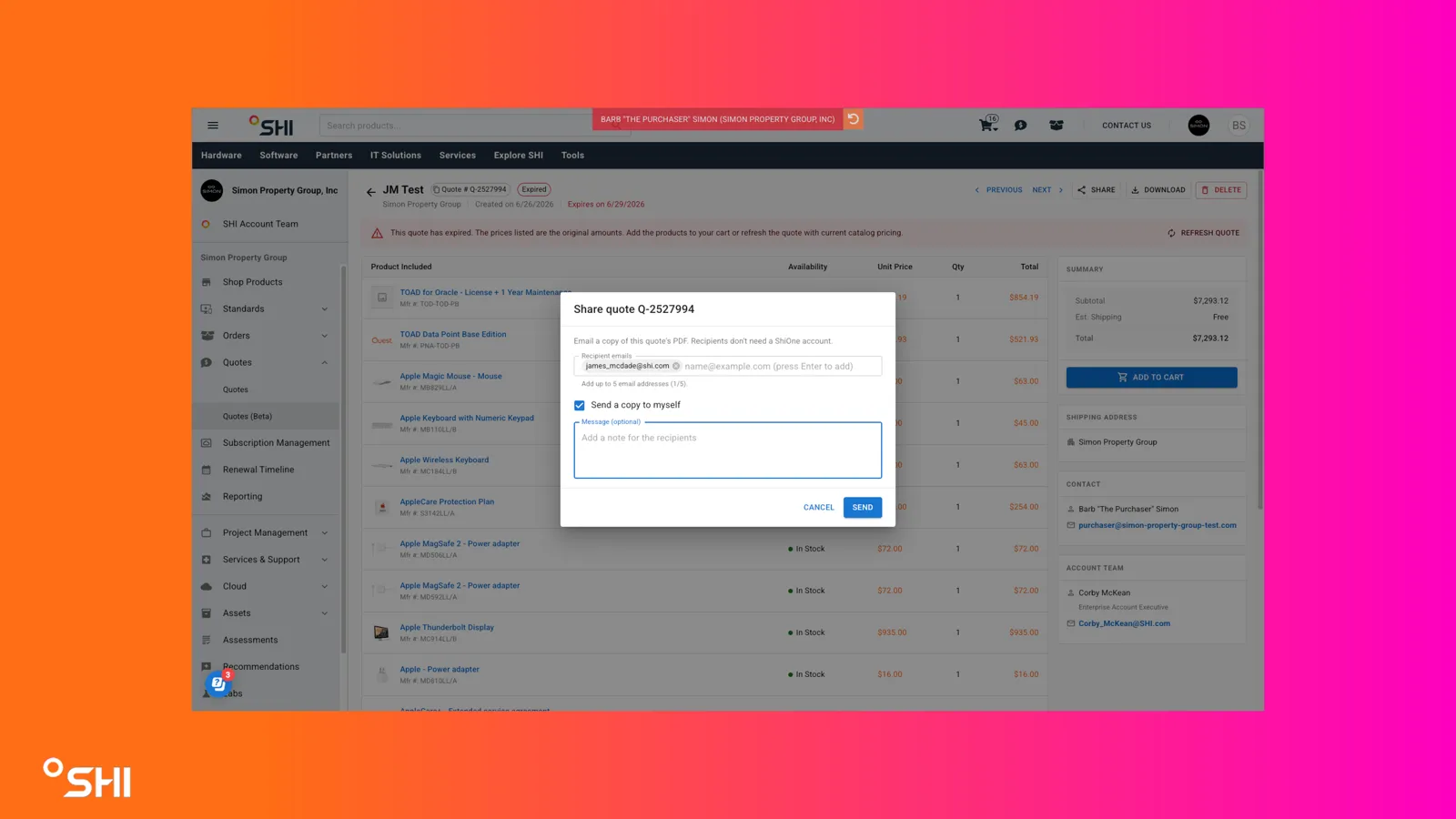Click the Renewal Timeline calendar icon
This screenshot has height=819, width=1456.
point(207,470)
